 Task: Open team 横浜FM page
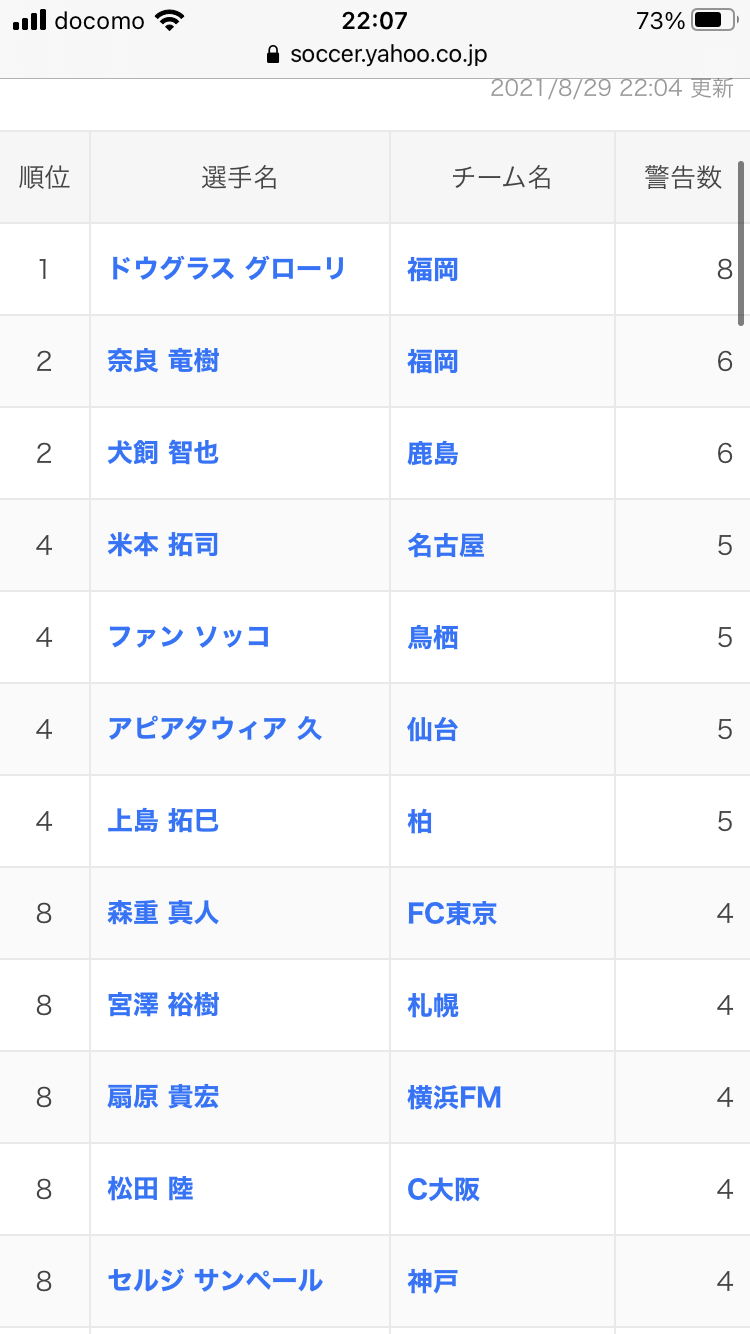point(455,1097)
